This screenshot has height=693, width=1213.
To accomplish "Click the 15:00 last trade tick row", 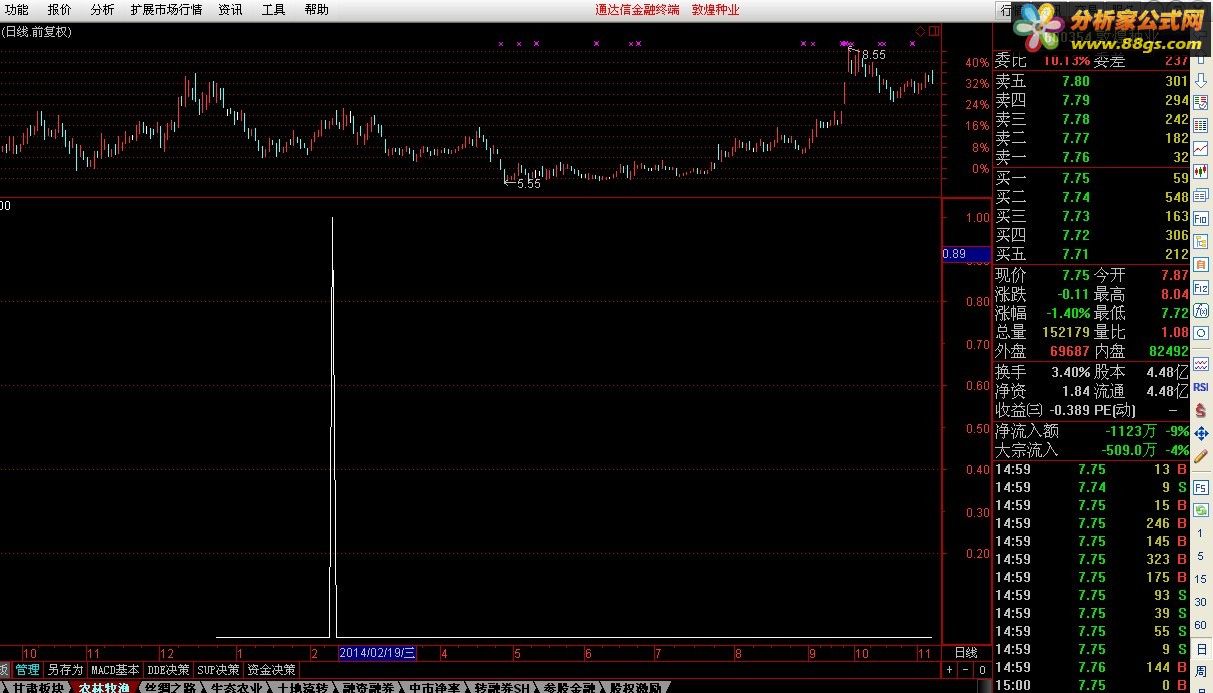I will coord(1091,685).
